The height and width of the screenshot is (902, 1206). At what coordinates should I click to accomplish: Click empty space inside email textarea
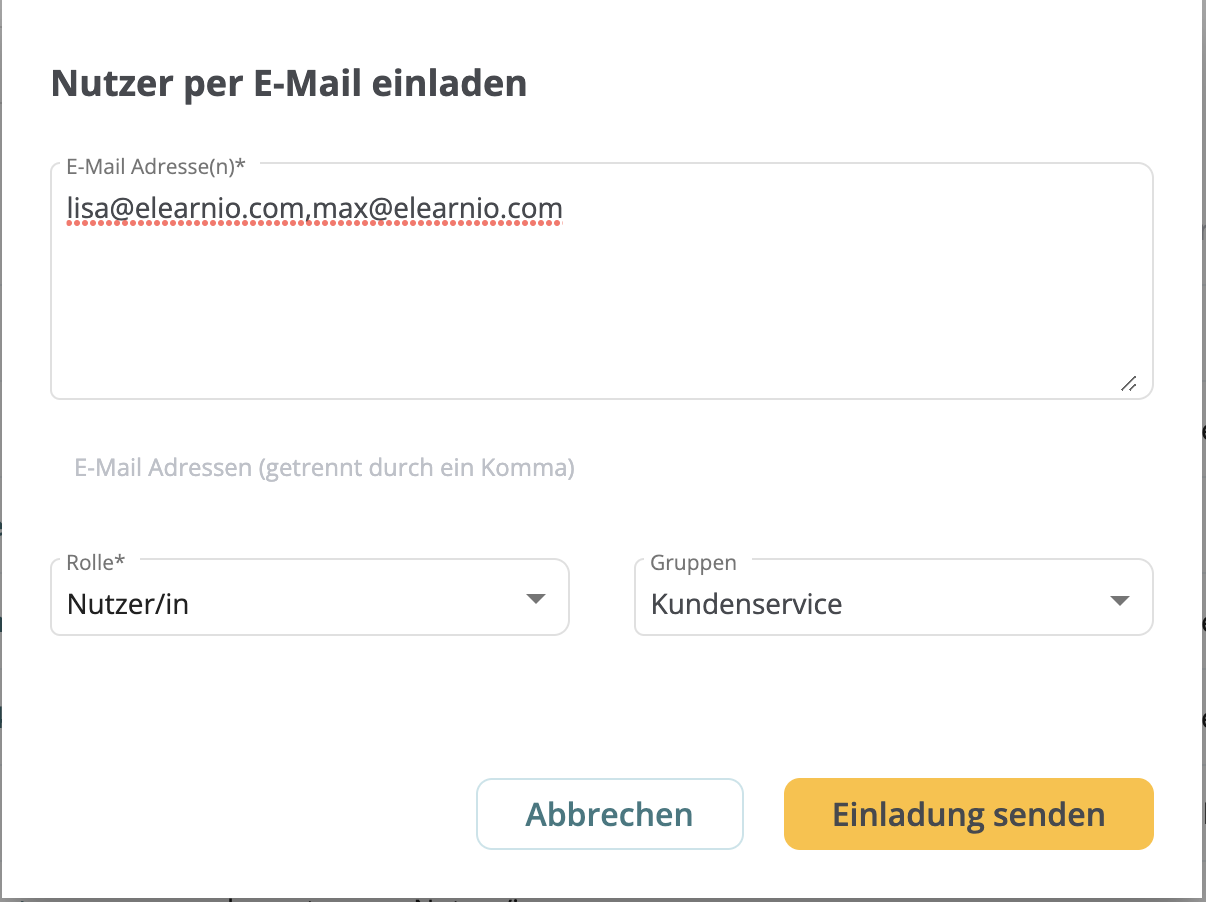pos(600,310)
